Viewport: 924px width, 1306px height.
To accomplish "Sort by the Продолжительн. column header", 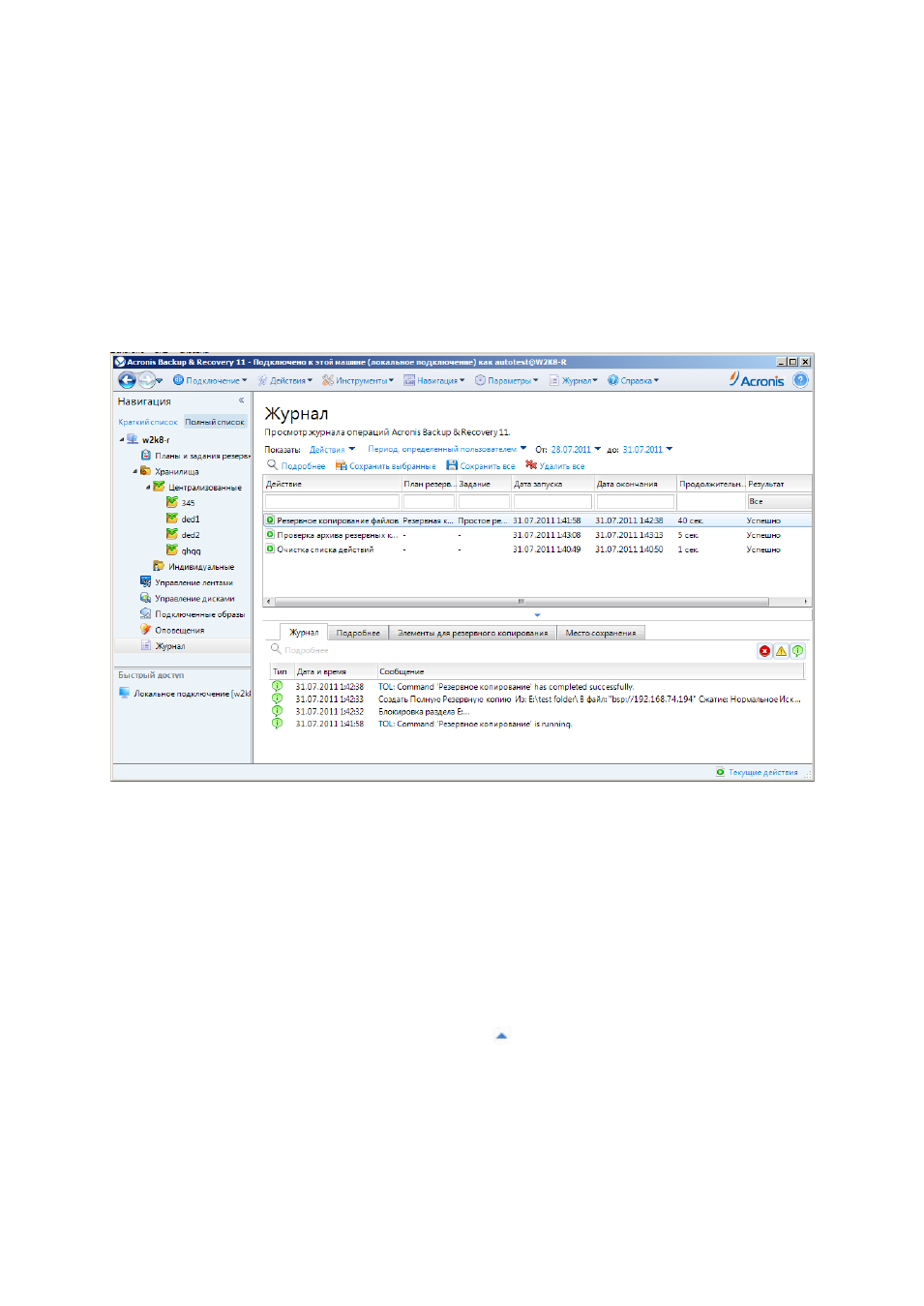I will [x=711, y=484].
